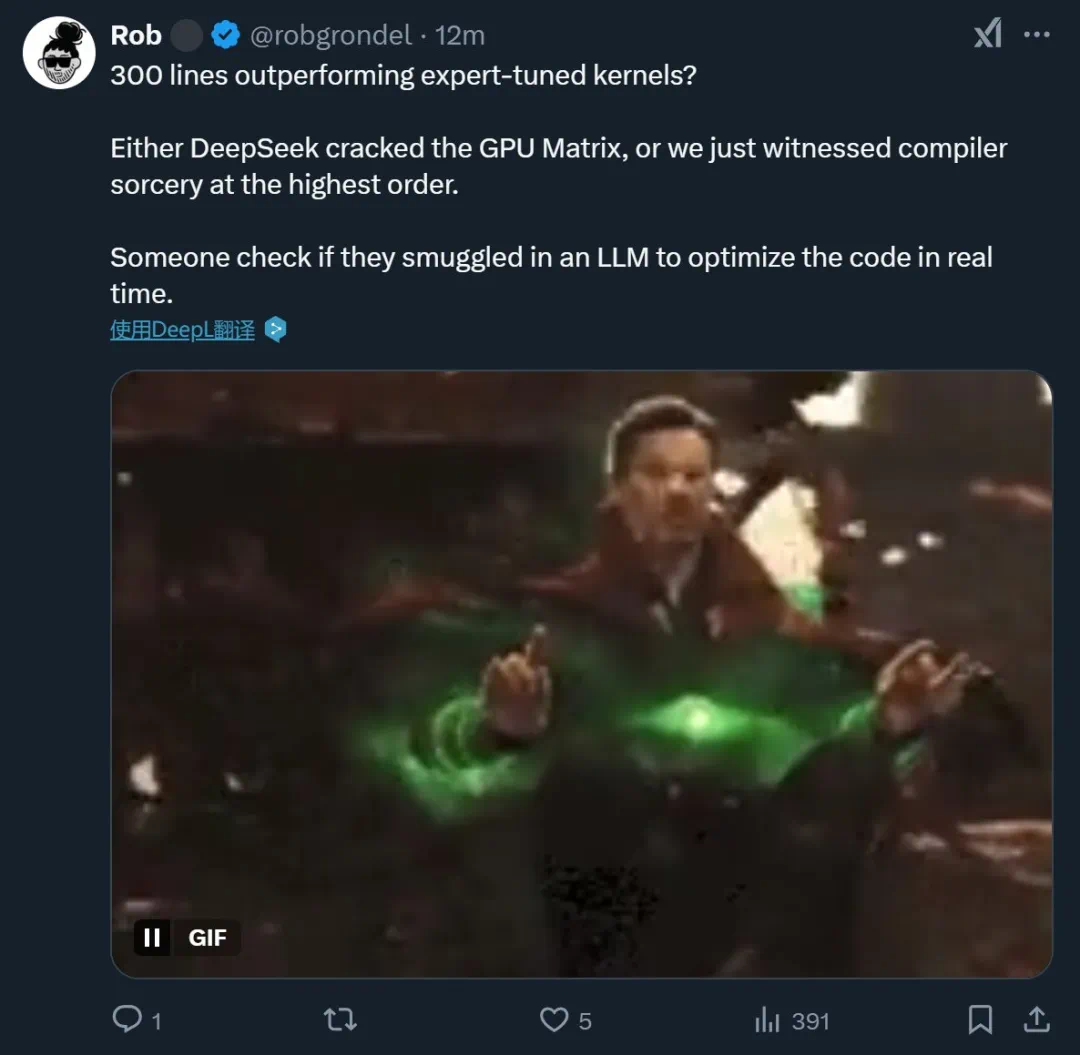
Task: Repost this tweet using the arrows icon
Action: (x=340, y=1019)
